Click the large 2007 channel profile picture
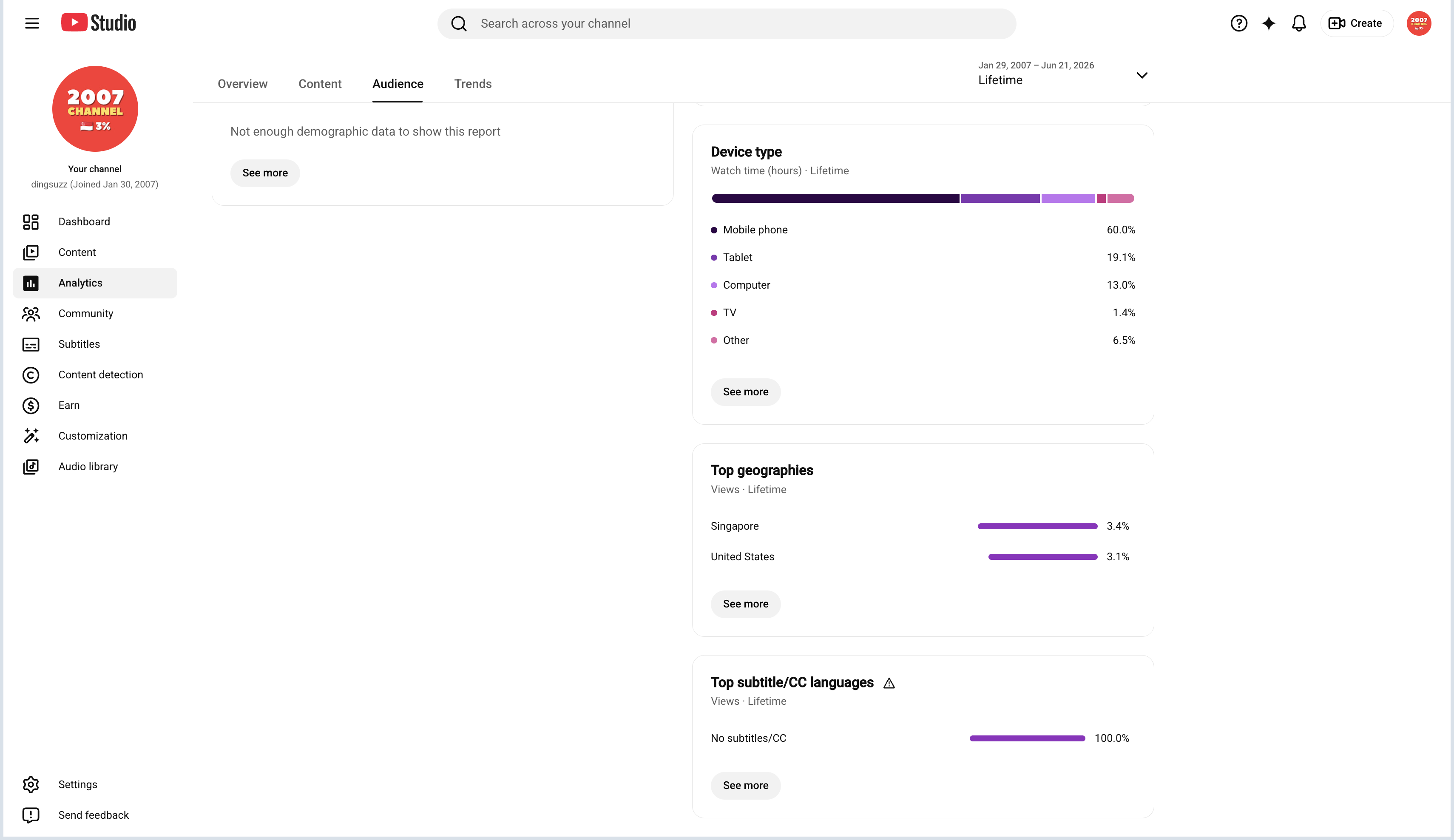Image resolution: width=1454 pixels, height=840 pixels. (95, 108)
